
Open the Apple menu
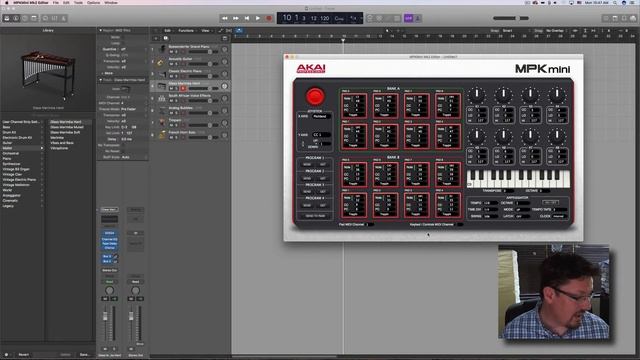click(x=7, y=2)
